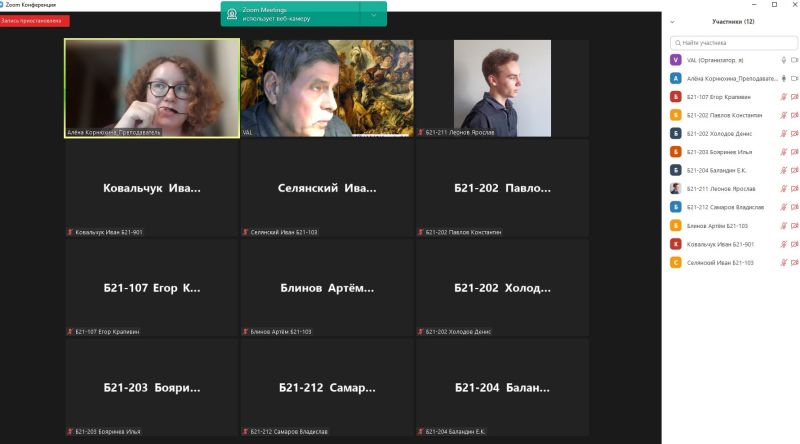Click the orange C avatar of Селянский Иван
Screen dimensions: 800x444
click(676, 262)
